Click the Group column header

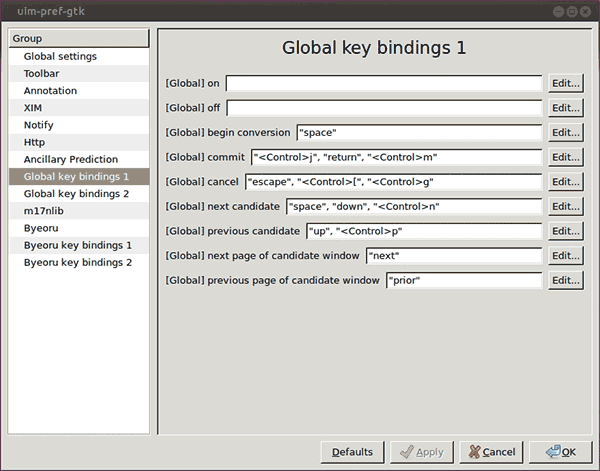pos(79,38)
